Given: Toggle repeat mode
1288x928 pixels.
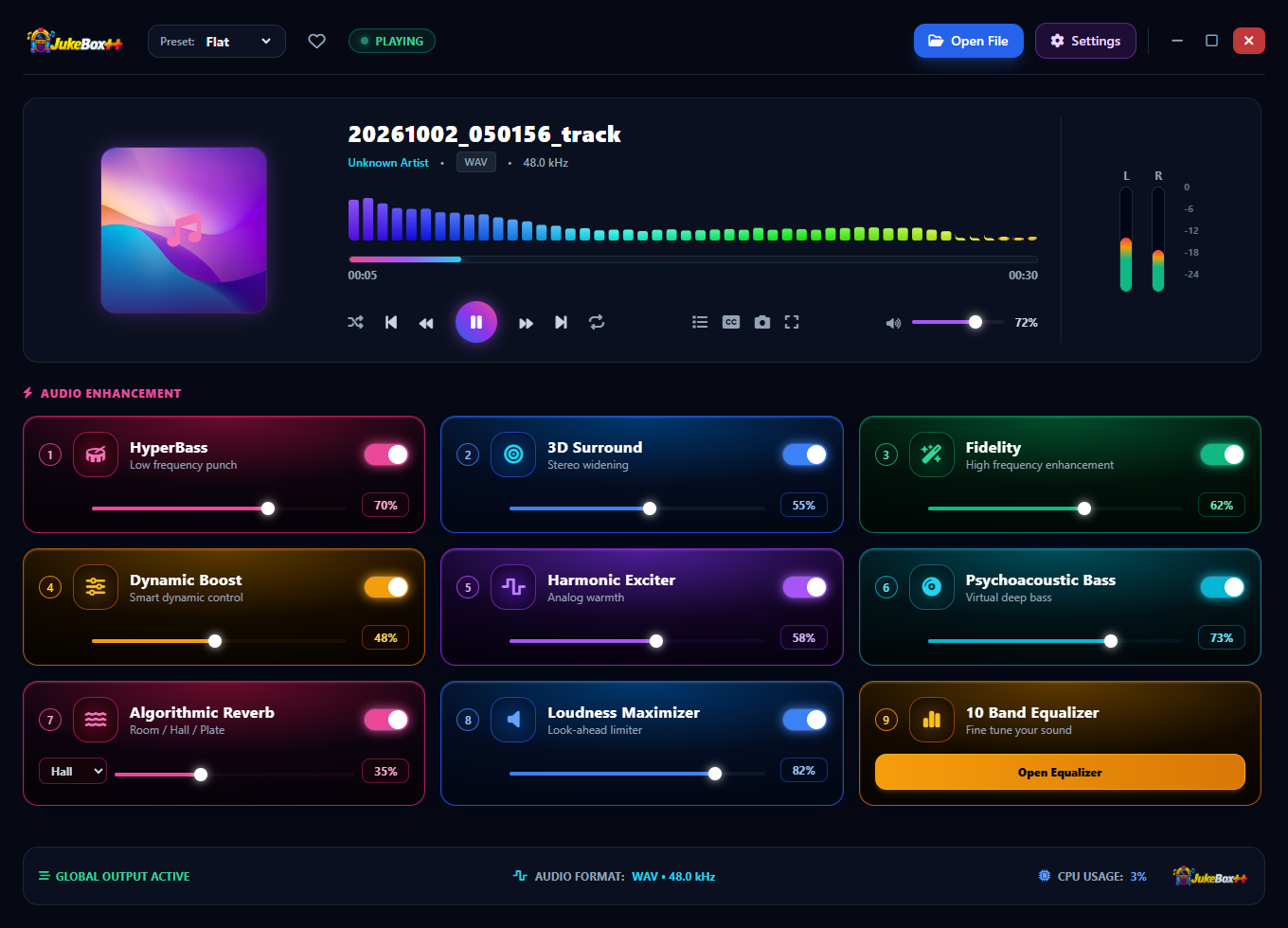Looking at the screenshot, I should click(x=597, y=323).
